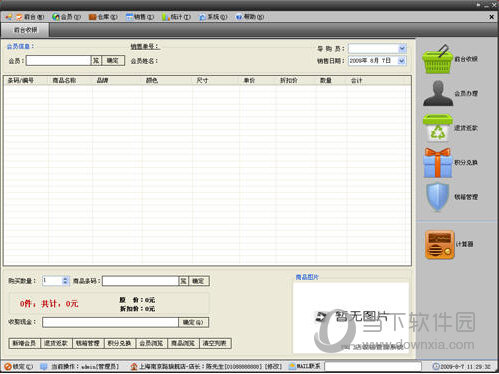Click the 商品图片 blue label
The height and width of the screenshot is (374, 499).
click(x=307, y=277)
